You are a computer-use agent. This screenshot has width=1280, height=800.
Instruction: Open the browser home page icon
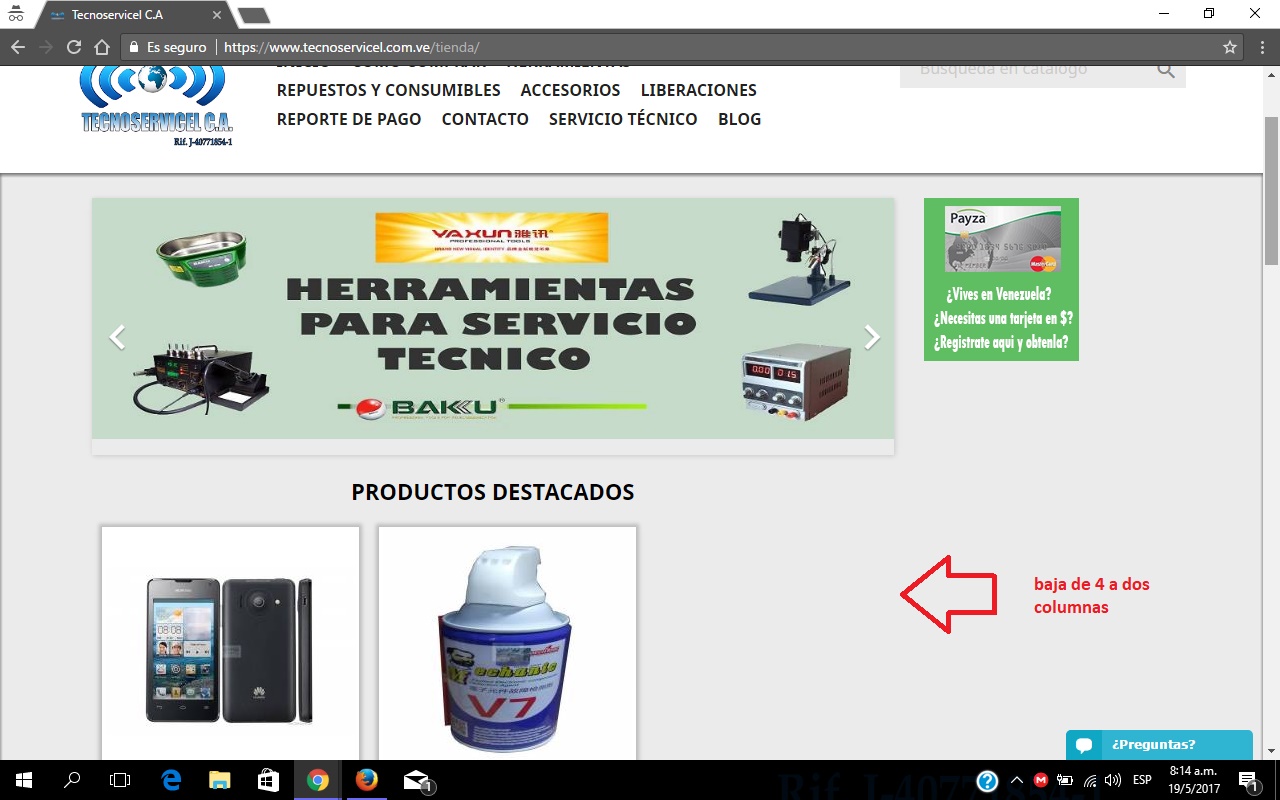click(x=101, y=47)
